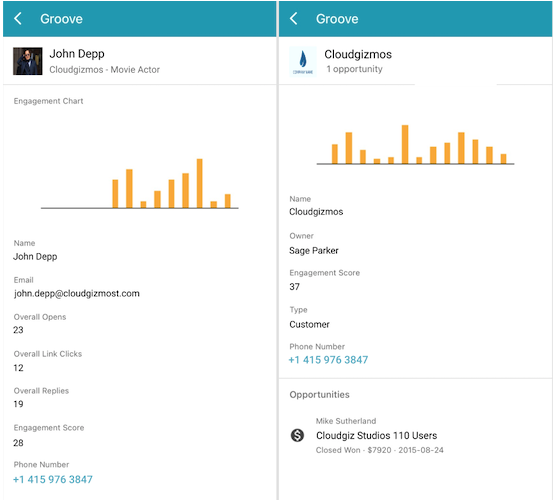
Task: Open Cloudgizmos company logo
Action: pyautogui.click(x=303, y=61)
